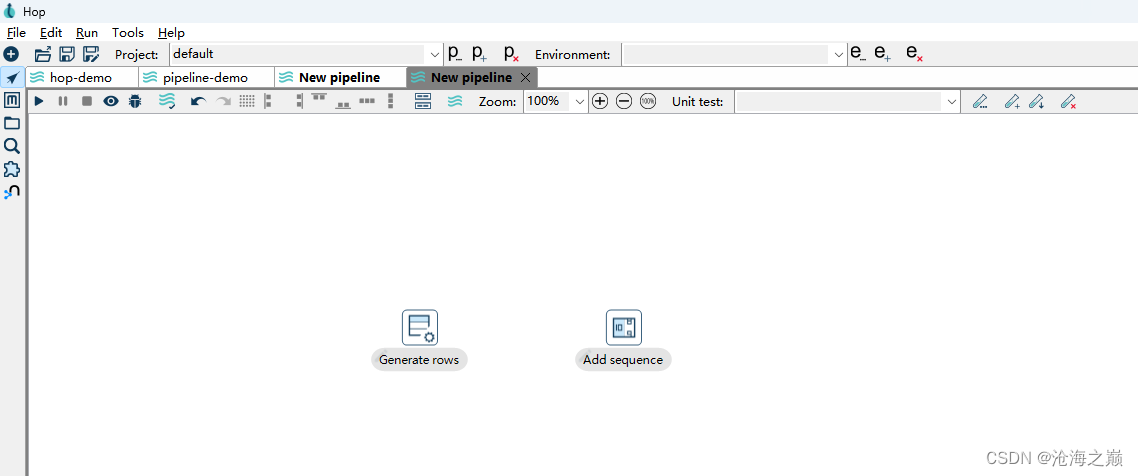Click the Generate rows label
1138x476 pixels.
(x=419, y=359)
